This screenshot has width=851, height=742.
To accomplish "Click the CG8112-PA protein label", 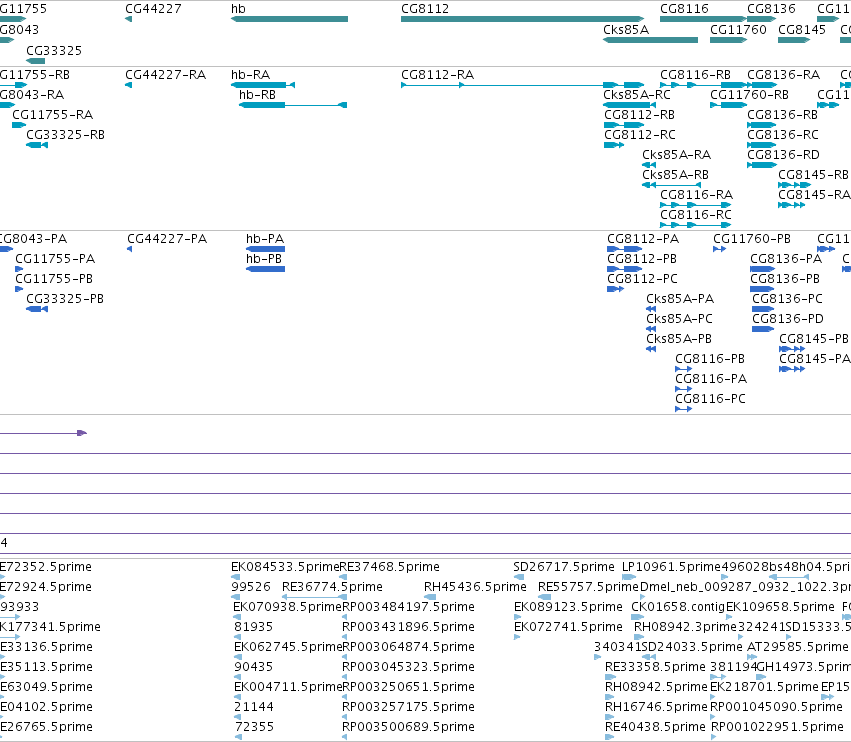I will (x=643, y=239).
